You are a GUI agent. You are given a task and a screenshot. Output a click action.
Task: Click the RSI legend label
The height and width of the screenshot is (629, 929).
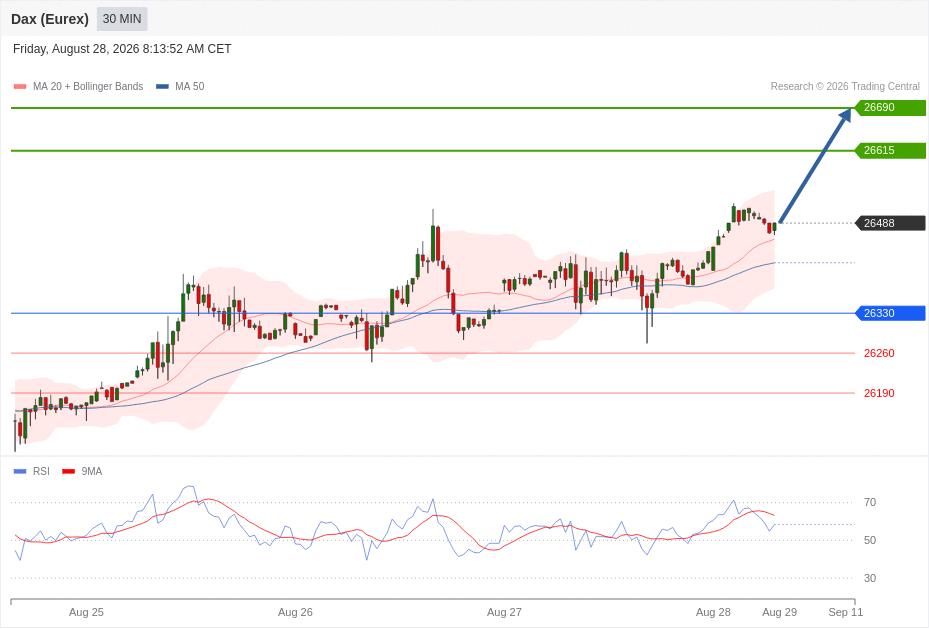(41, 471)
